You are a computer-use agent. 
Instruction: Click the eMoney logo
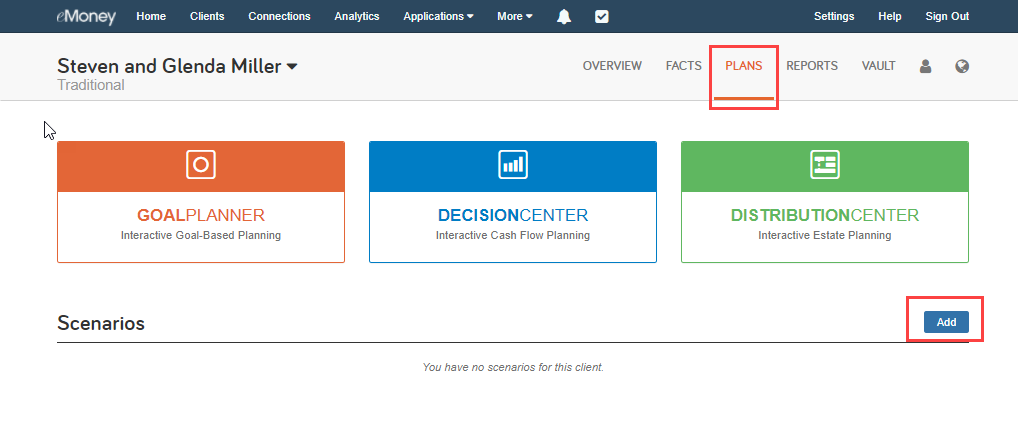(86, 16)
